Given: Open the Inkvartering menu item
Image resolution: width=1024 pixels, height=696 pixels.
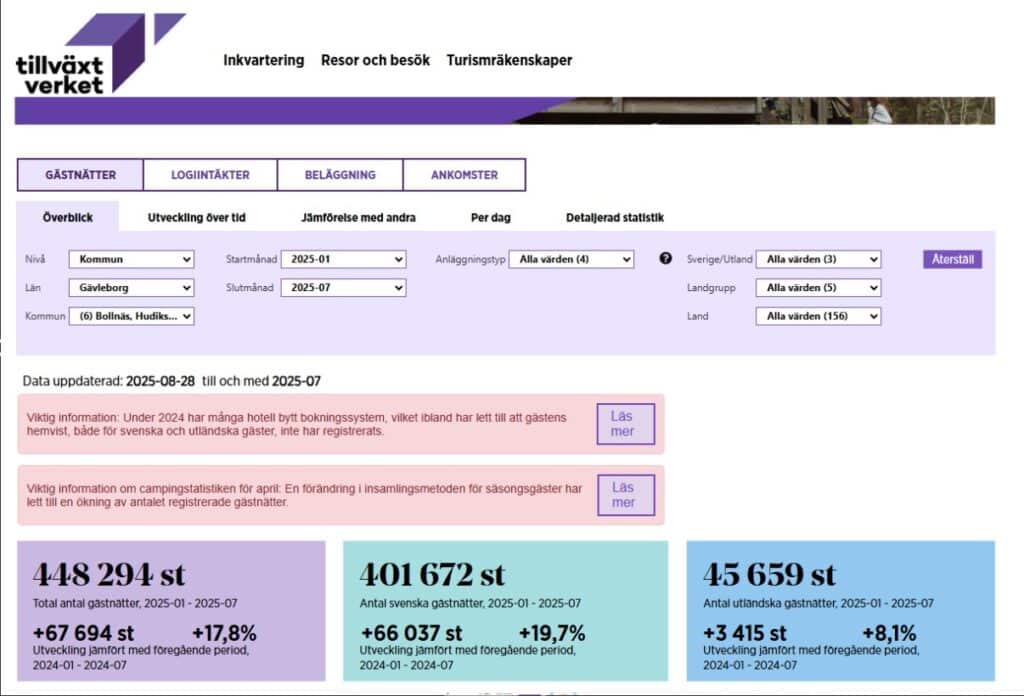Looking at the screenshot, I should (x=263, y=60).
